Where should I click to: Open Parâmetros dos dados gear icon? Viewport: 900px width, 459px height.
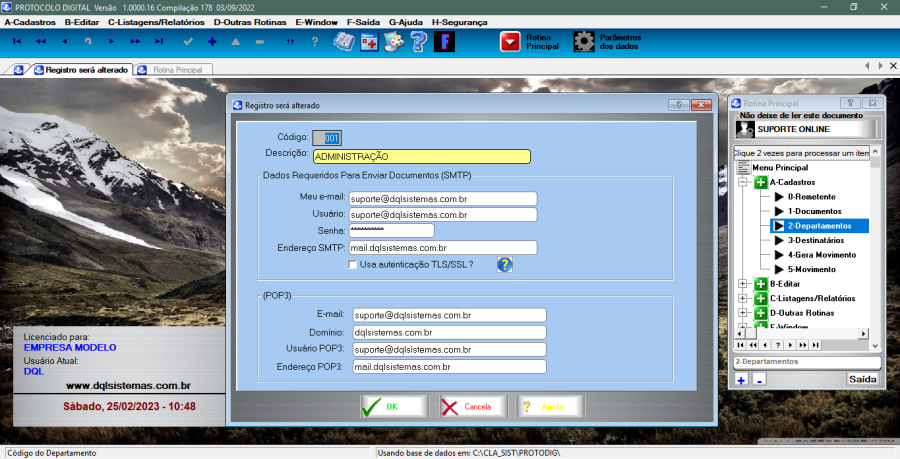click(x=584, y=42)
